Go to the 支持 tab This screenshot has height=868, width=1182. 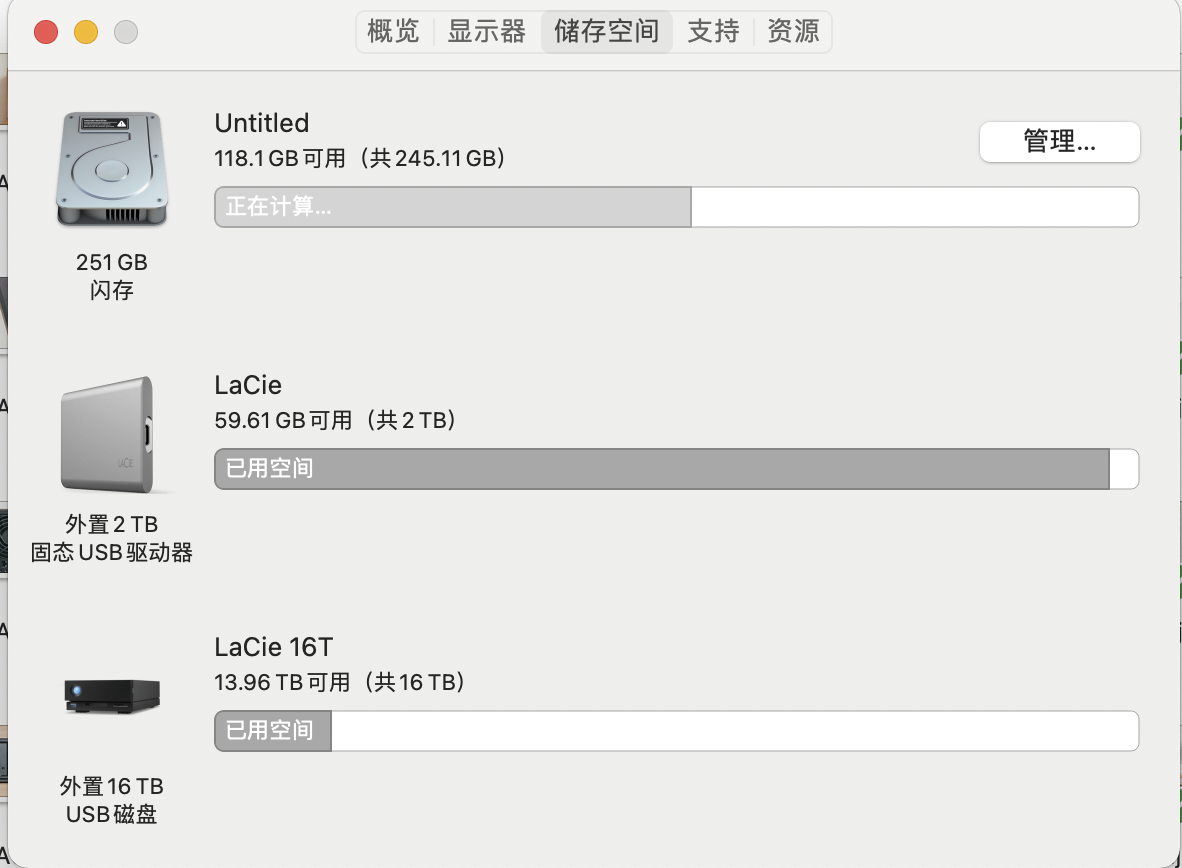pyautogui.click(x=713, y=32)
